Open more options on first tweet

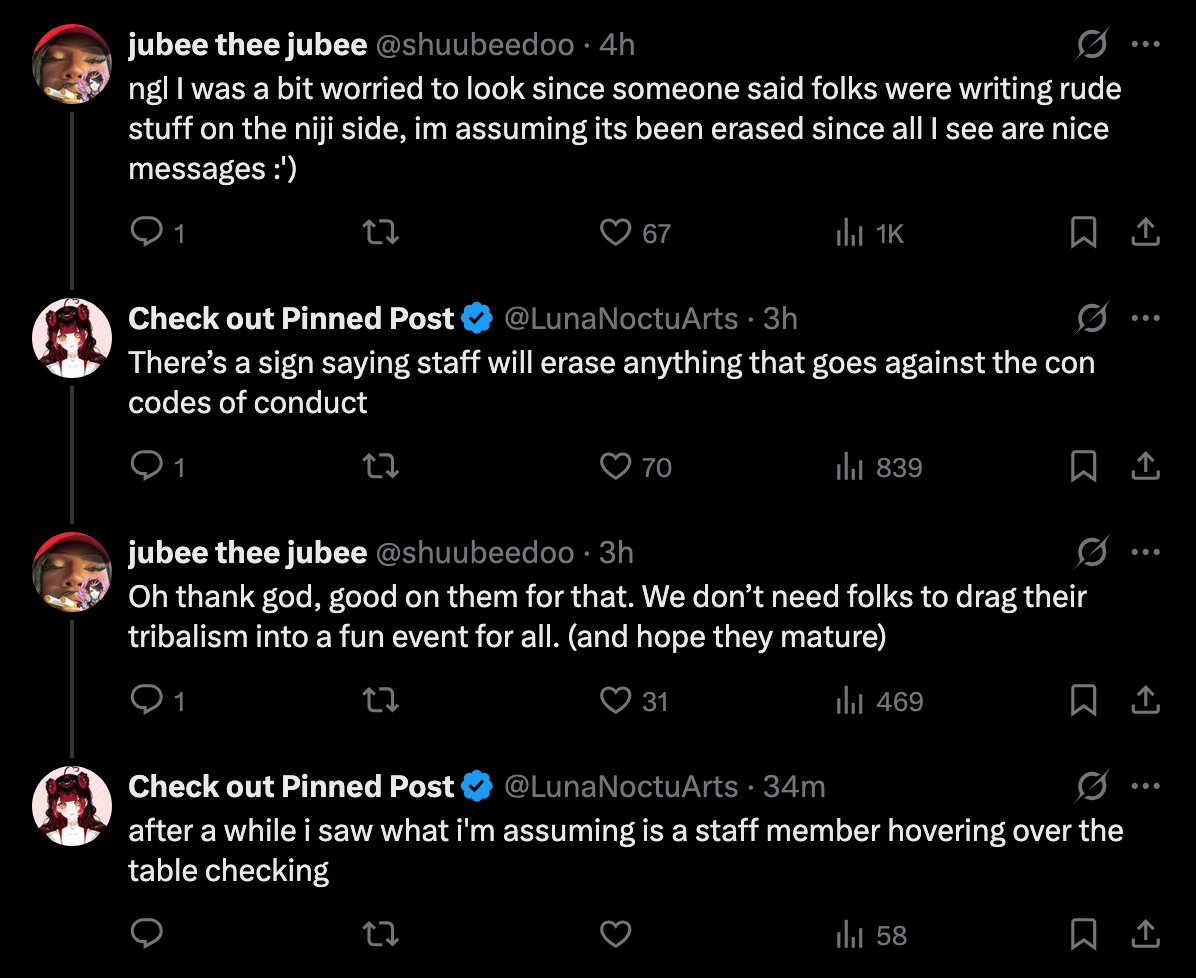(x=1145, y=44)
